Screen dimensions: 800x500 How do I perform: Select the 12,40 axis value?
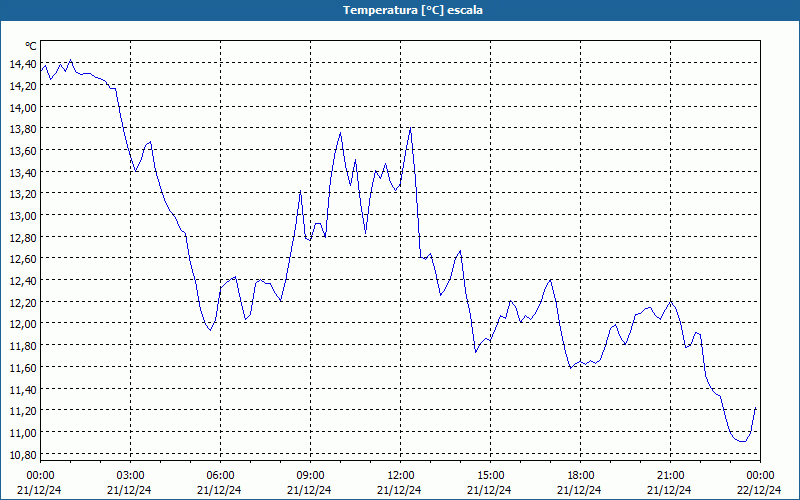point(23,281)
